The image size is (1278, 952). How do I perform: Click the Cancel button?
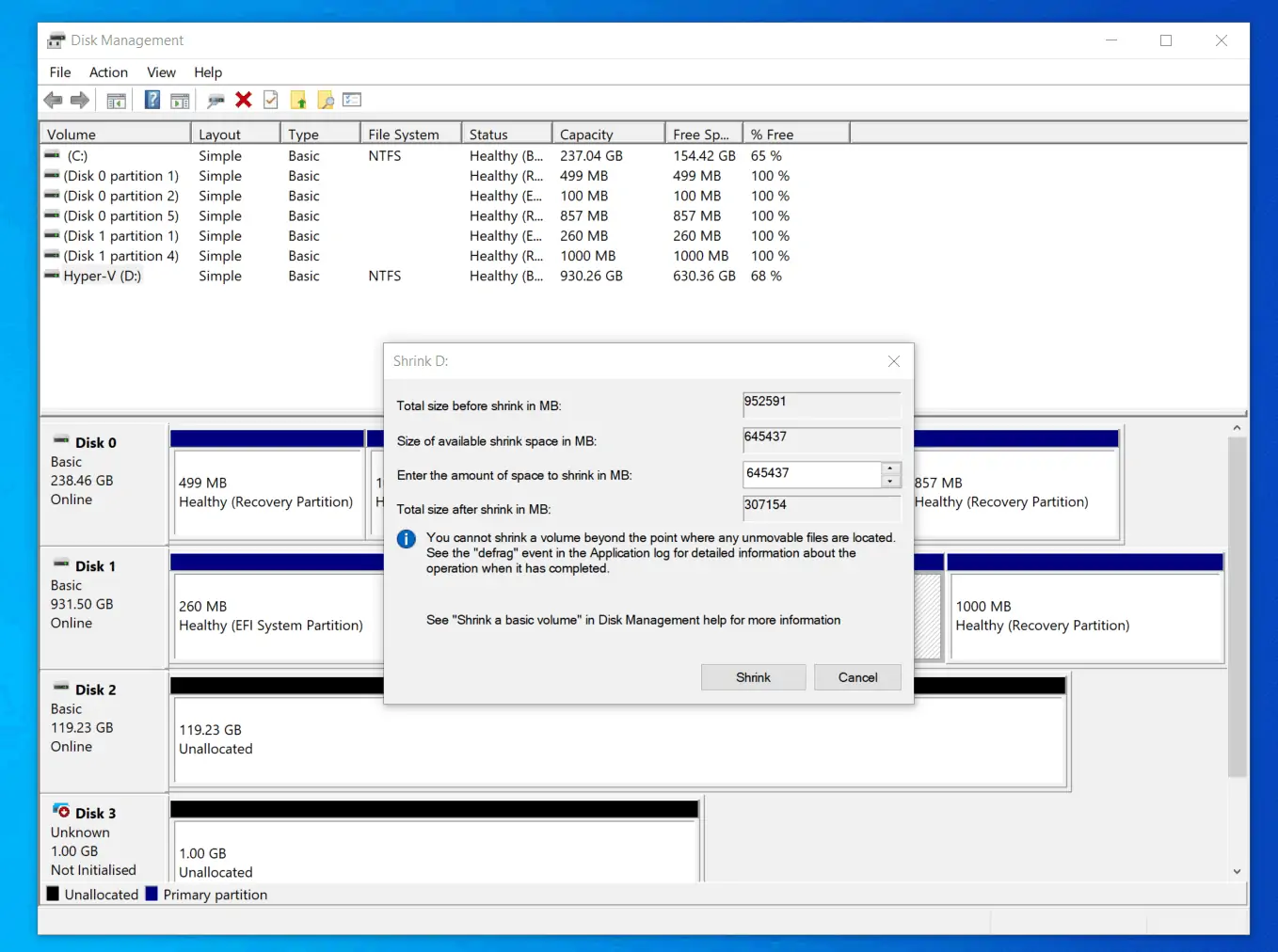(x=857, y=677)
